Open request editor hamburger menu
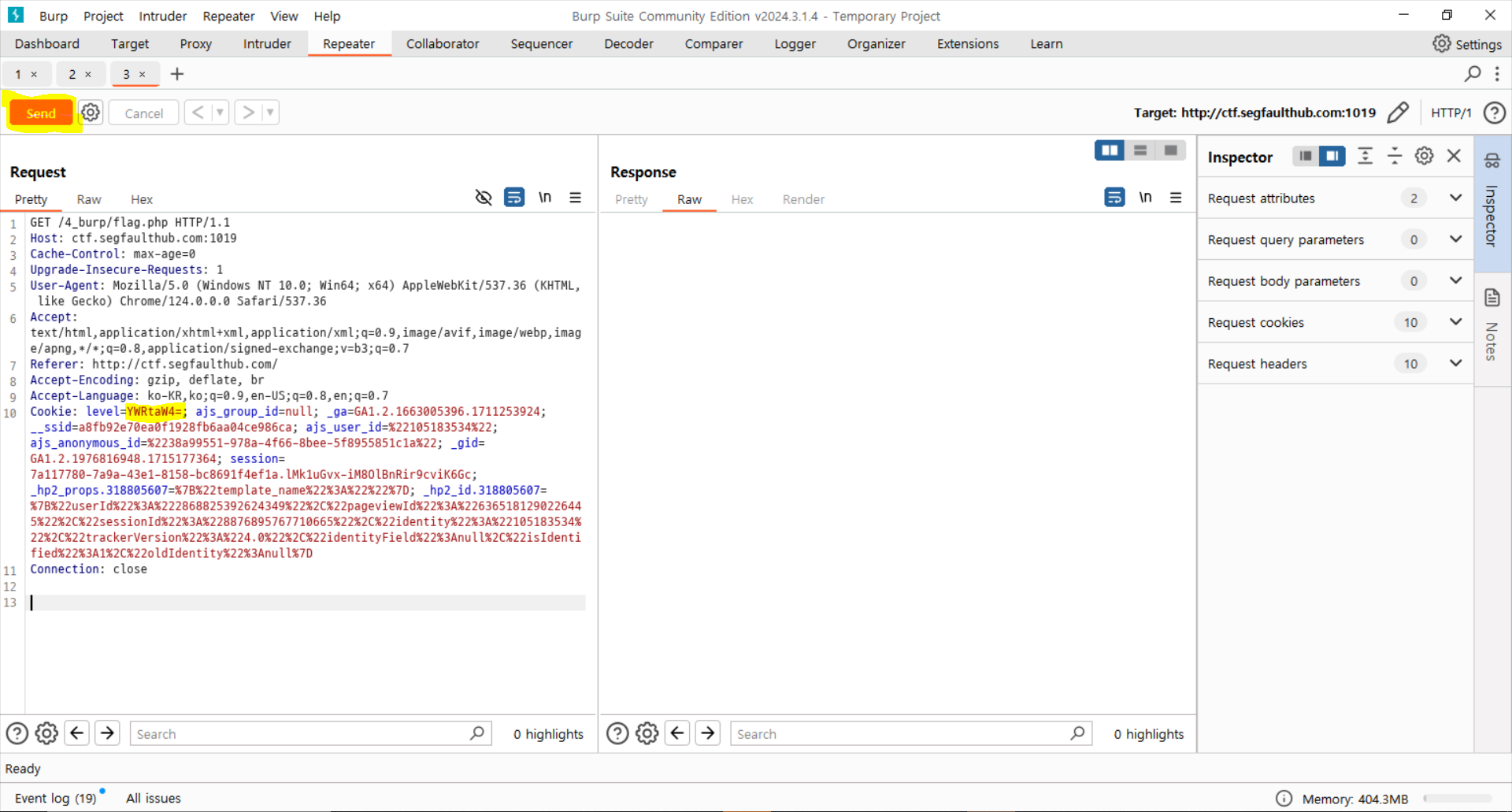 point(576,198)
